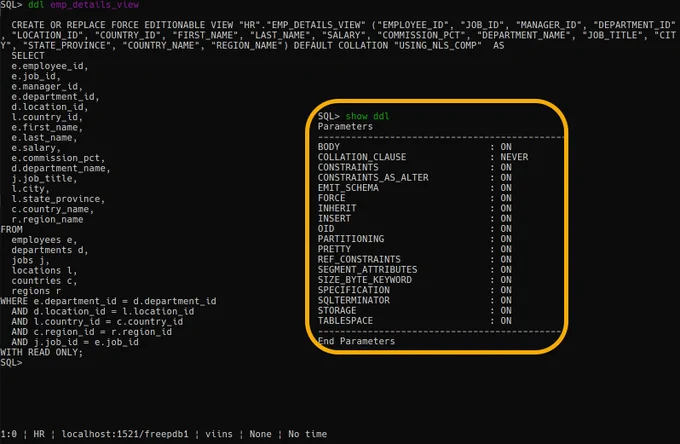Click the INSERT parameter
The height and width of the screenshot is (444, 680).
(334, 219)
